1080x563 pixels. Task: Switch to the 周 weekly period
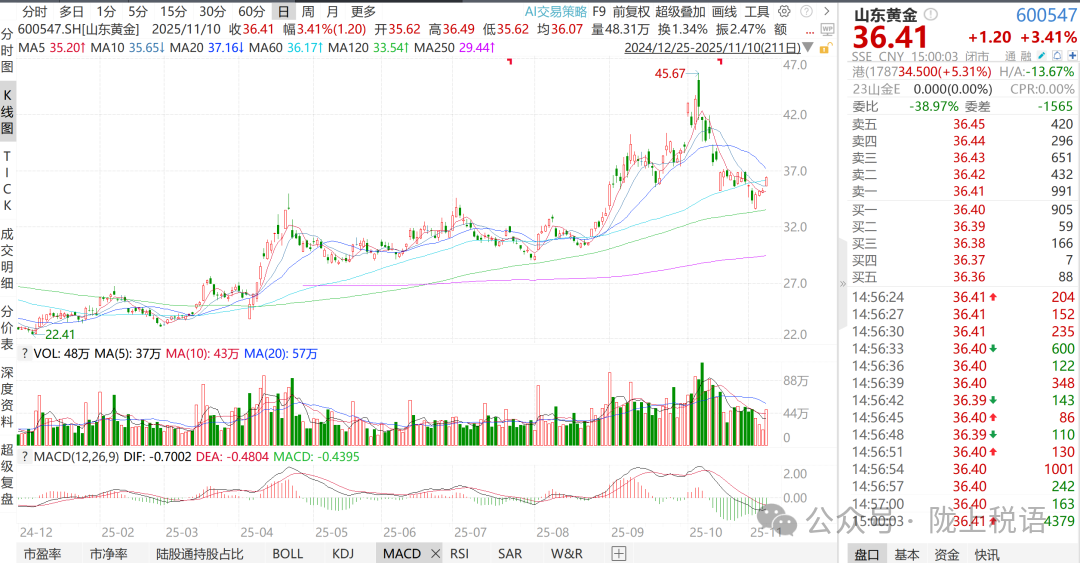click(x=308, y=12)
